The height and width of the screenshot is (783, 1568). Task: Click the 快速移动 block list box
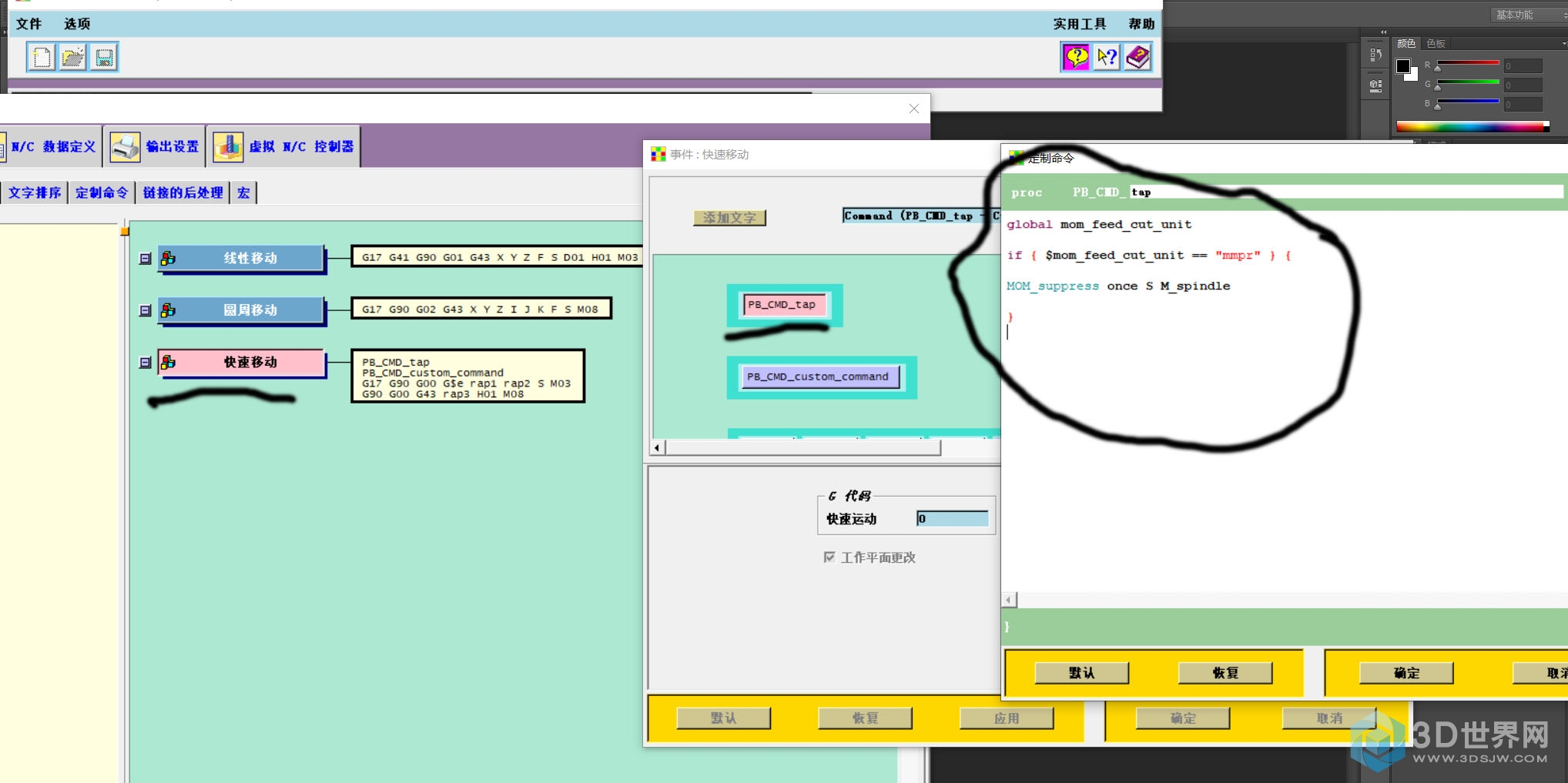[x=468, y=376]
